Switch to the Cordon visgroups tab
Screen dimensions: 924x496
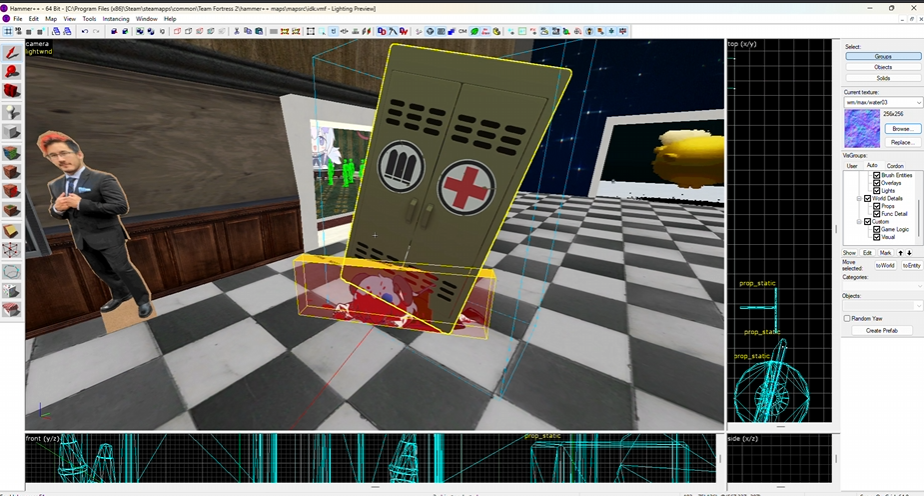pyautogui.click(x=895, y=166)
